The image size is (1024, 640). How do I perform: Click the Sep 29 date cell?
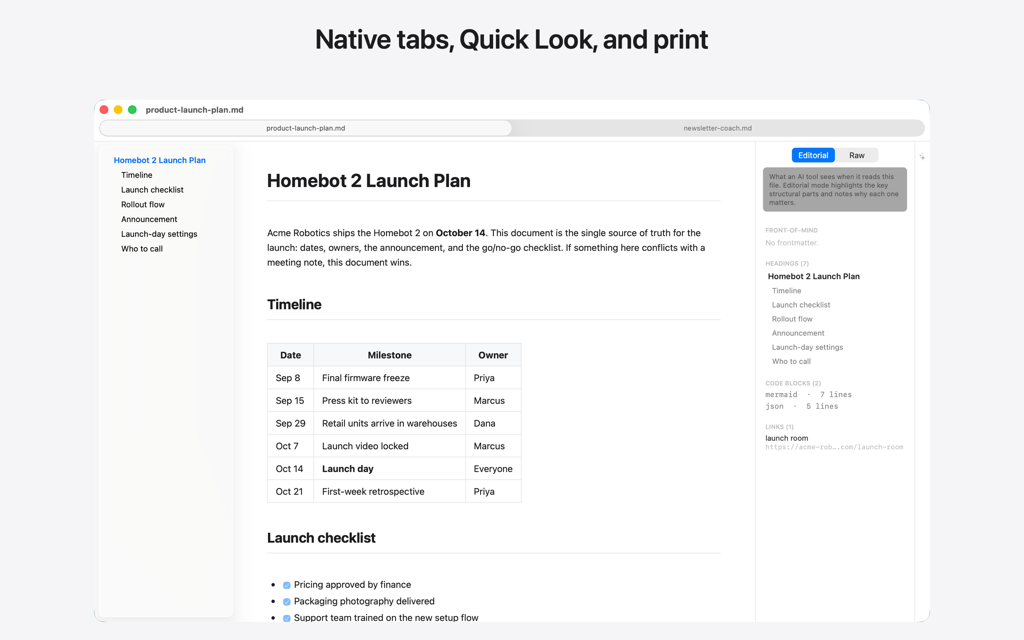(291, 424)
